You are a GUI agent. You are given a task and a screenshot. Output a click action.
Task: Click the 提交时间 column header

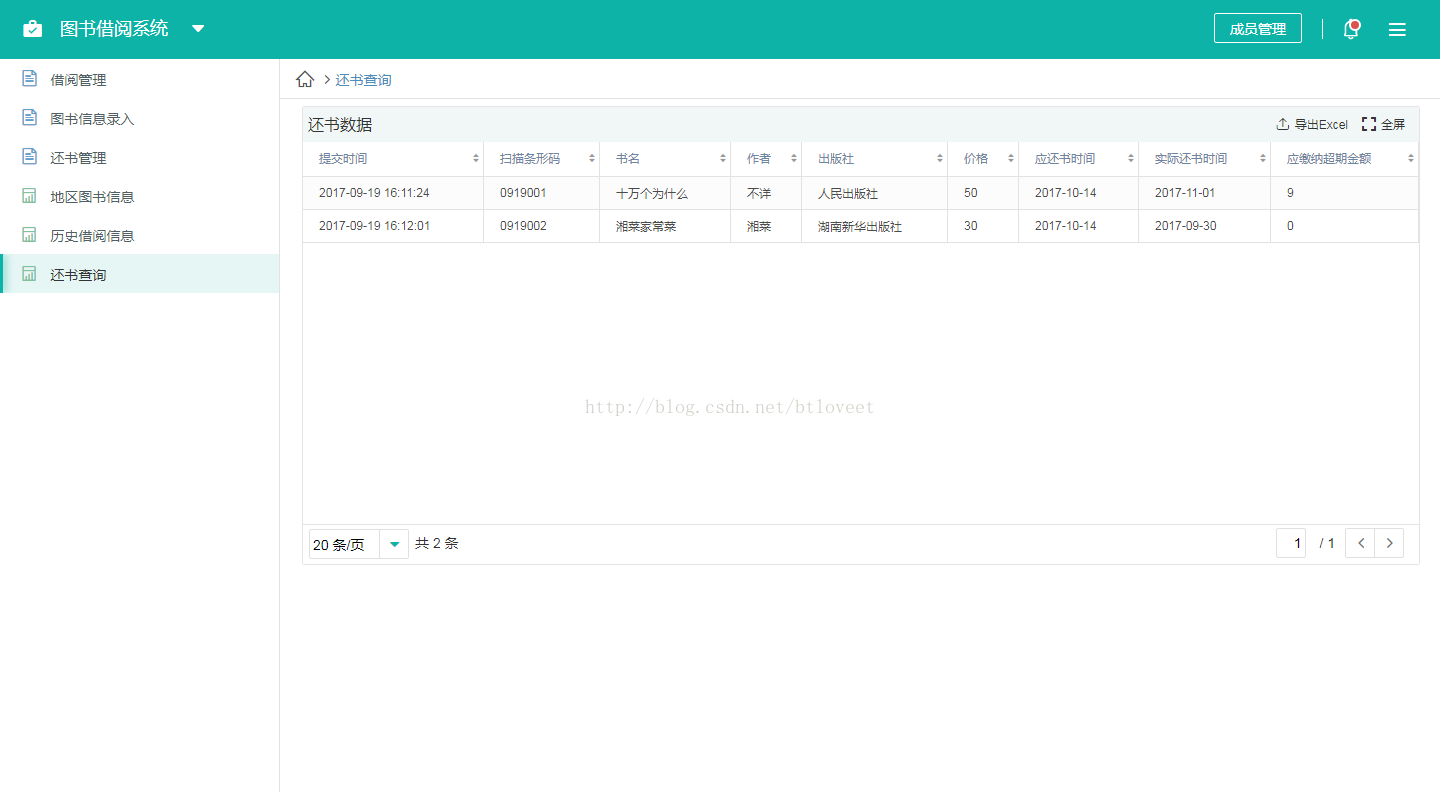point(393,158)
